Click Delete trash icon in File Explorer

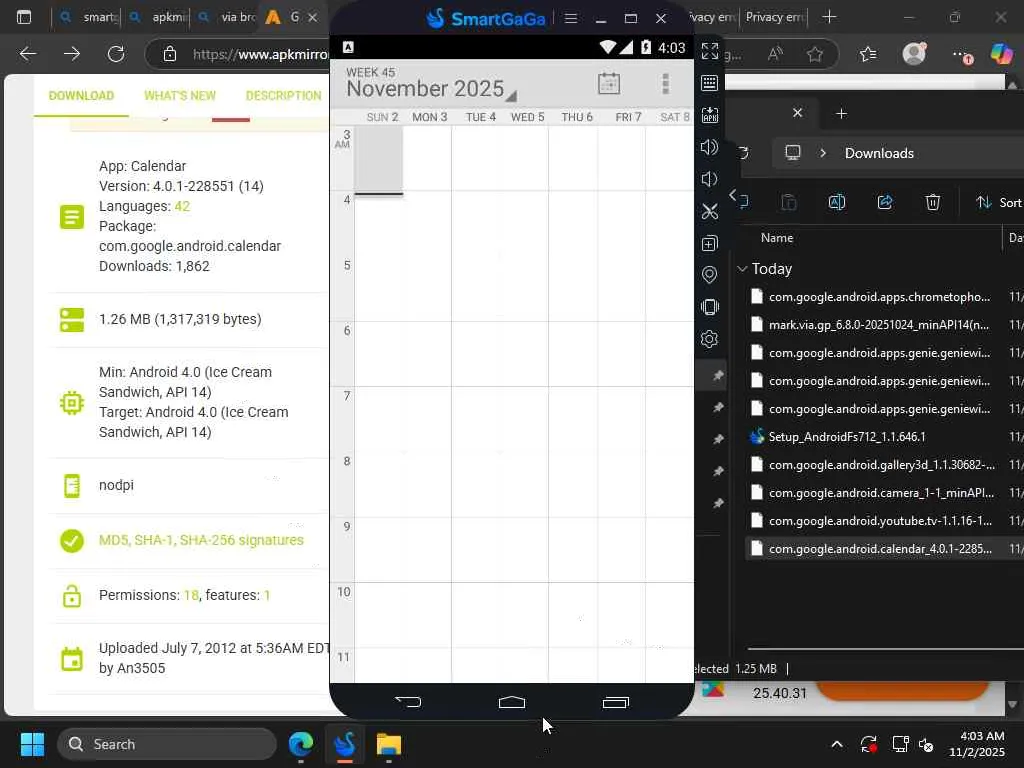tap(933, 202)
